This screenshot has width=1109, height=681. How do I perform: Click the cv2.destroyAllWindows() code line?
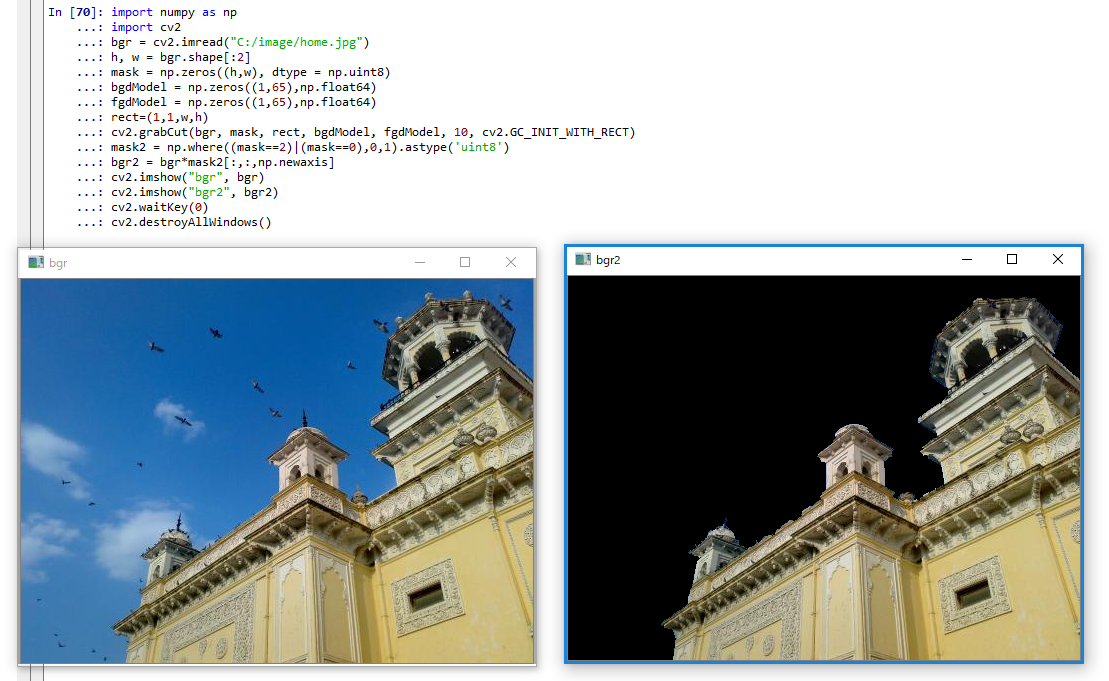pos(191,222)
